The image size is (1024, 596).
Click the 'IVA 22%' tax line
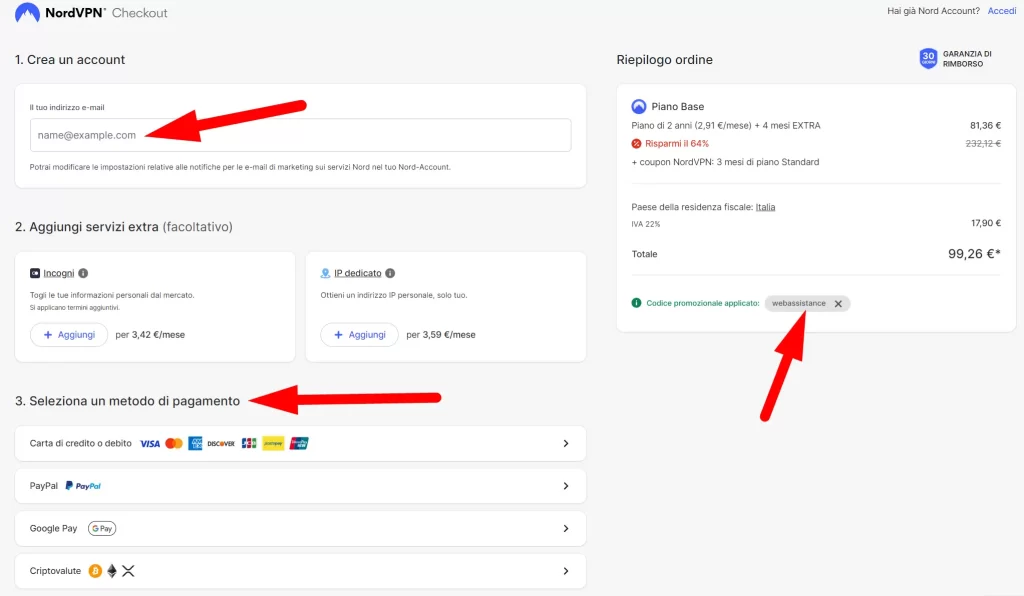click(646, 224)
